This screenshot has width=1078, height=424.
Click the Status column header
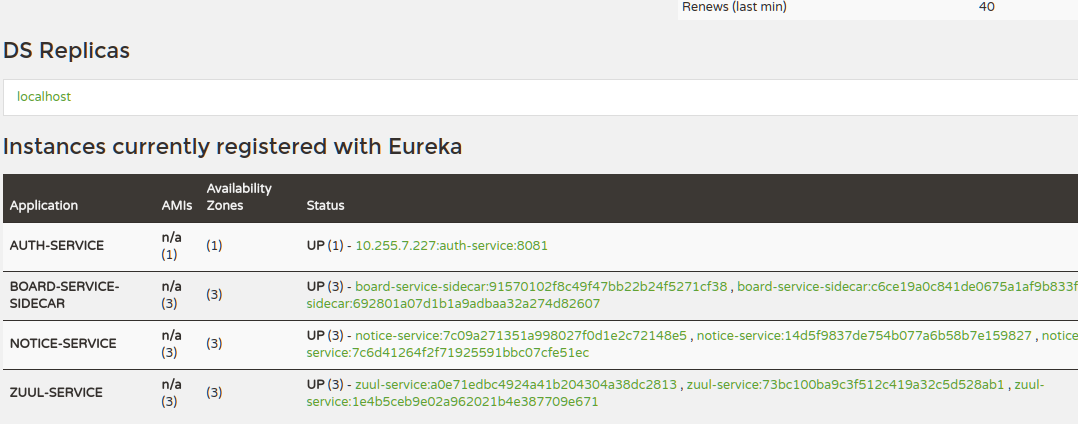pos(325,205)
